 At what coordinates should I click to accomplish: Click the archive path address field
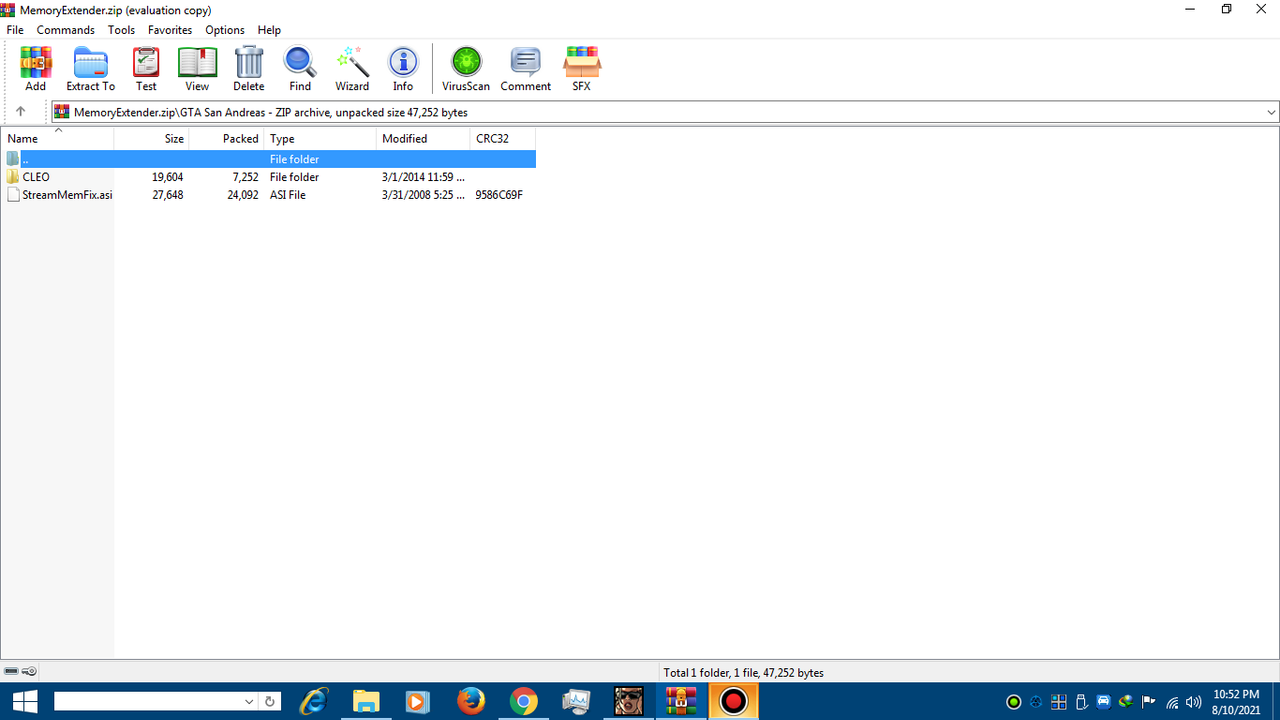(x=666, y=112)
